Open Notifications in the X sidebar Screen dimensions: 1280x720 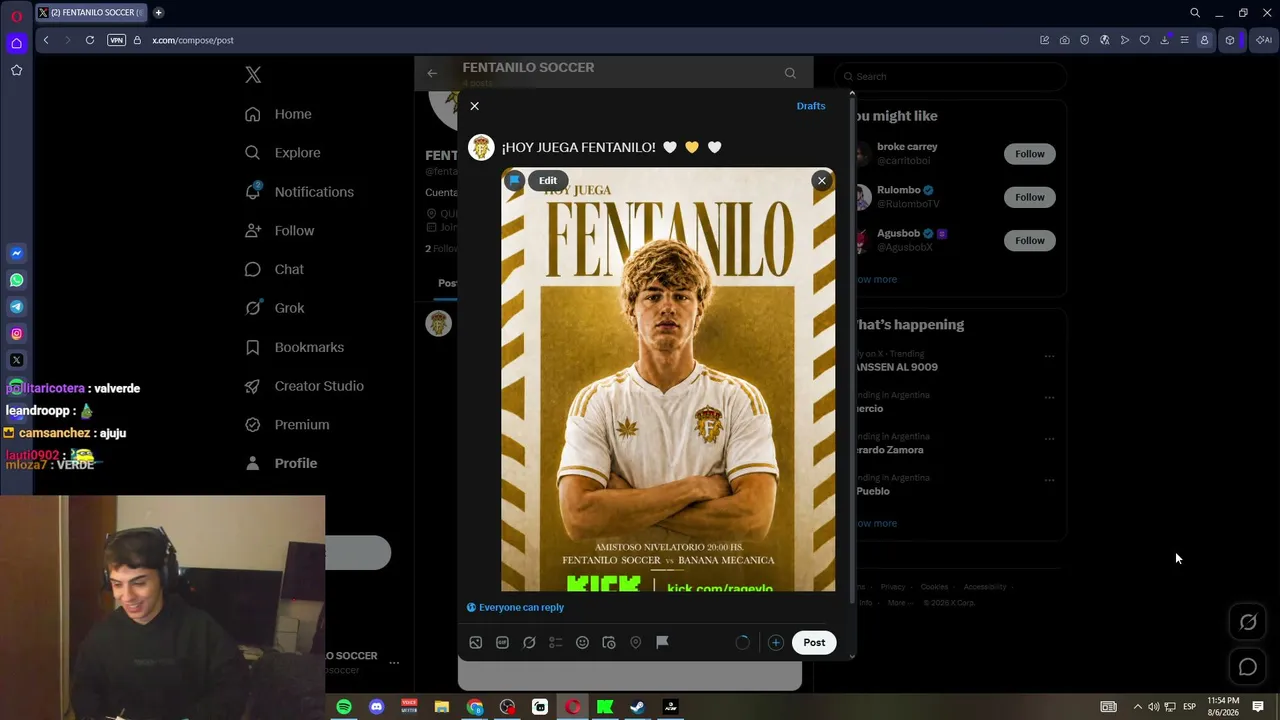[300, 192]
